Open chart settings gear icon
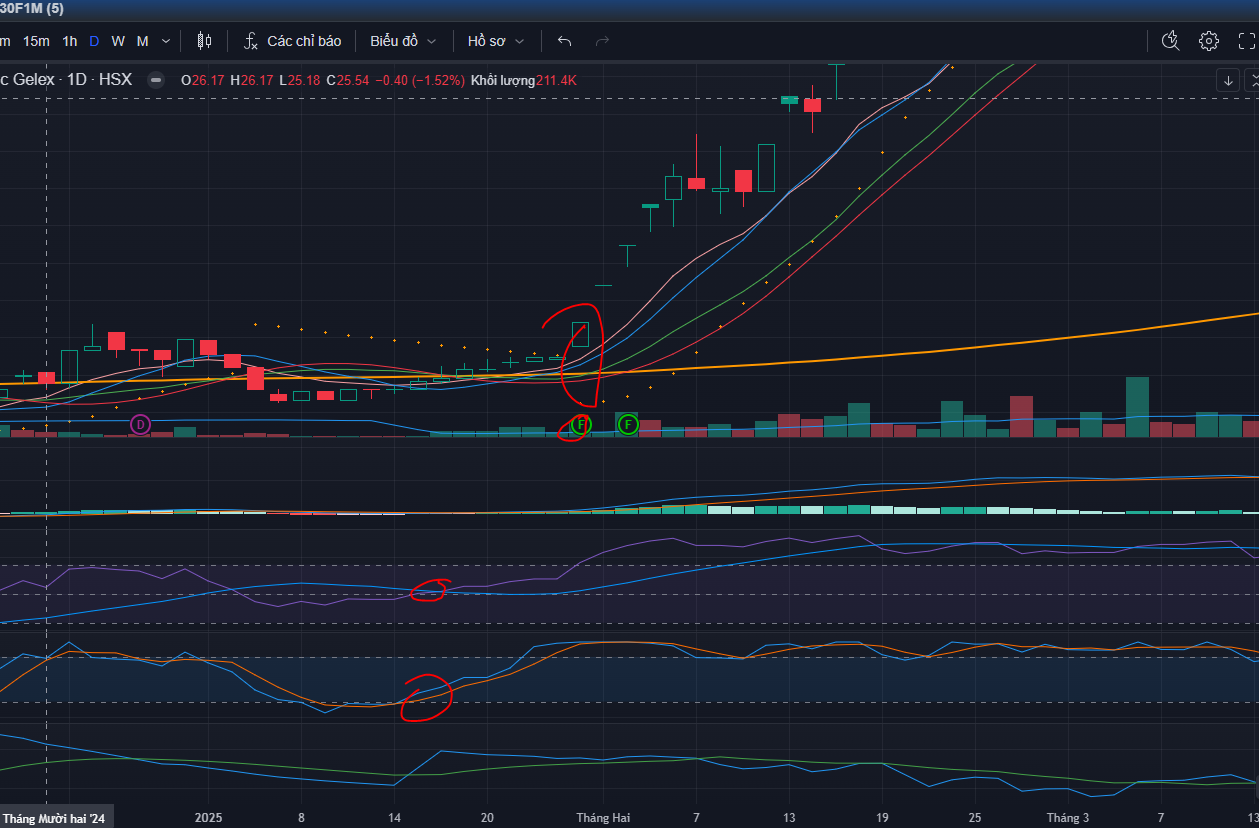The height and width of the screenshot is (828, 1259). (1209, 41)
